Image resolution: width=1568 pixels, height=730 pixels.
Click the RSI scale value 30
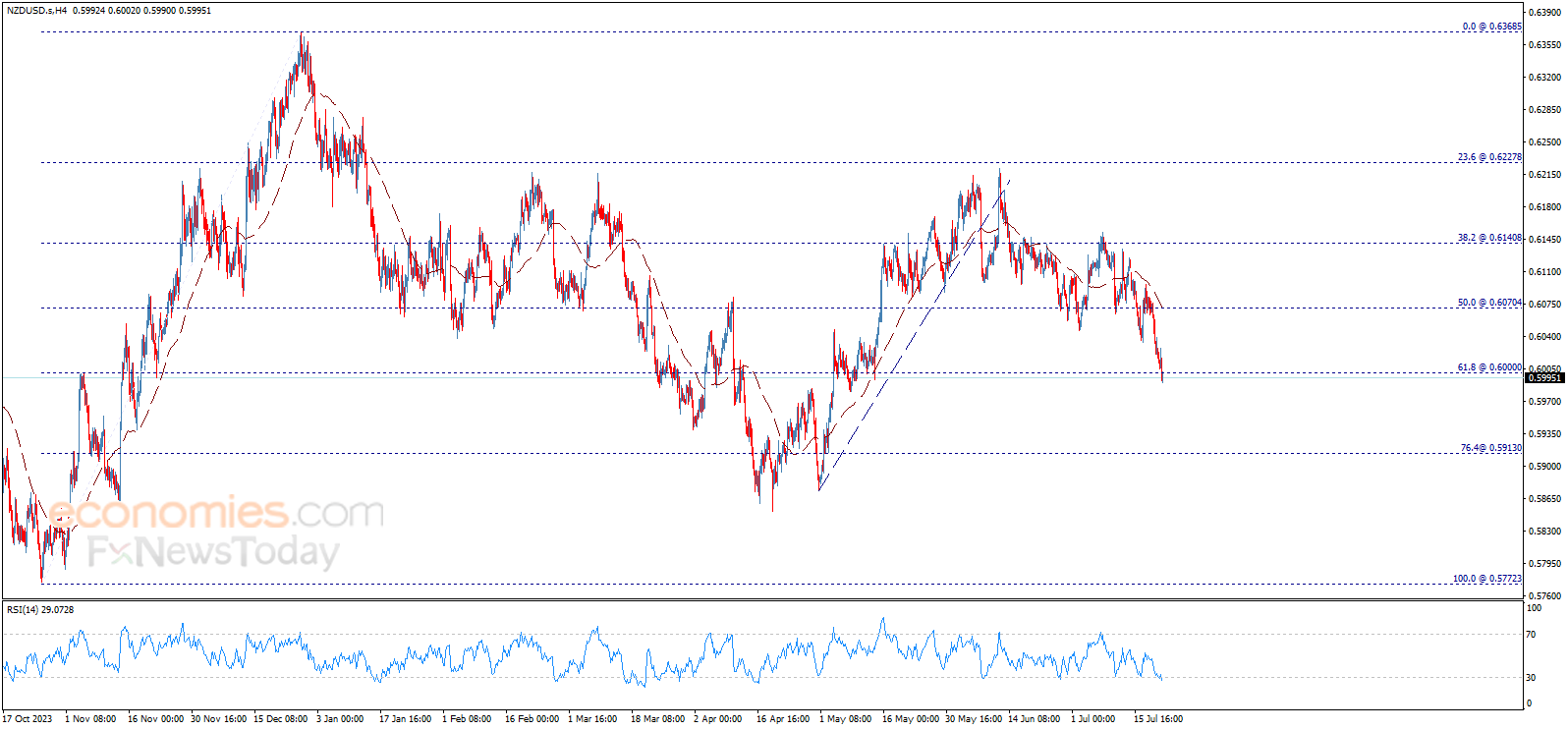tap(1531, 677)
